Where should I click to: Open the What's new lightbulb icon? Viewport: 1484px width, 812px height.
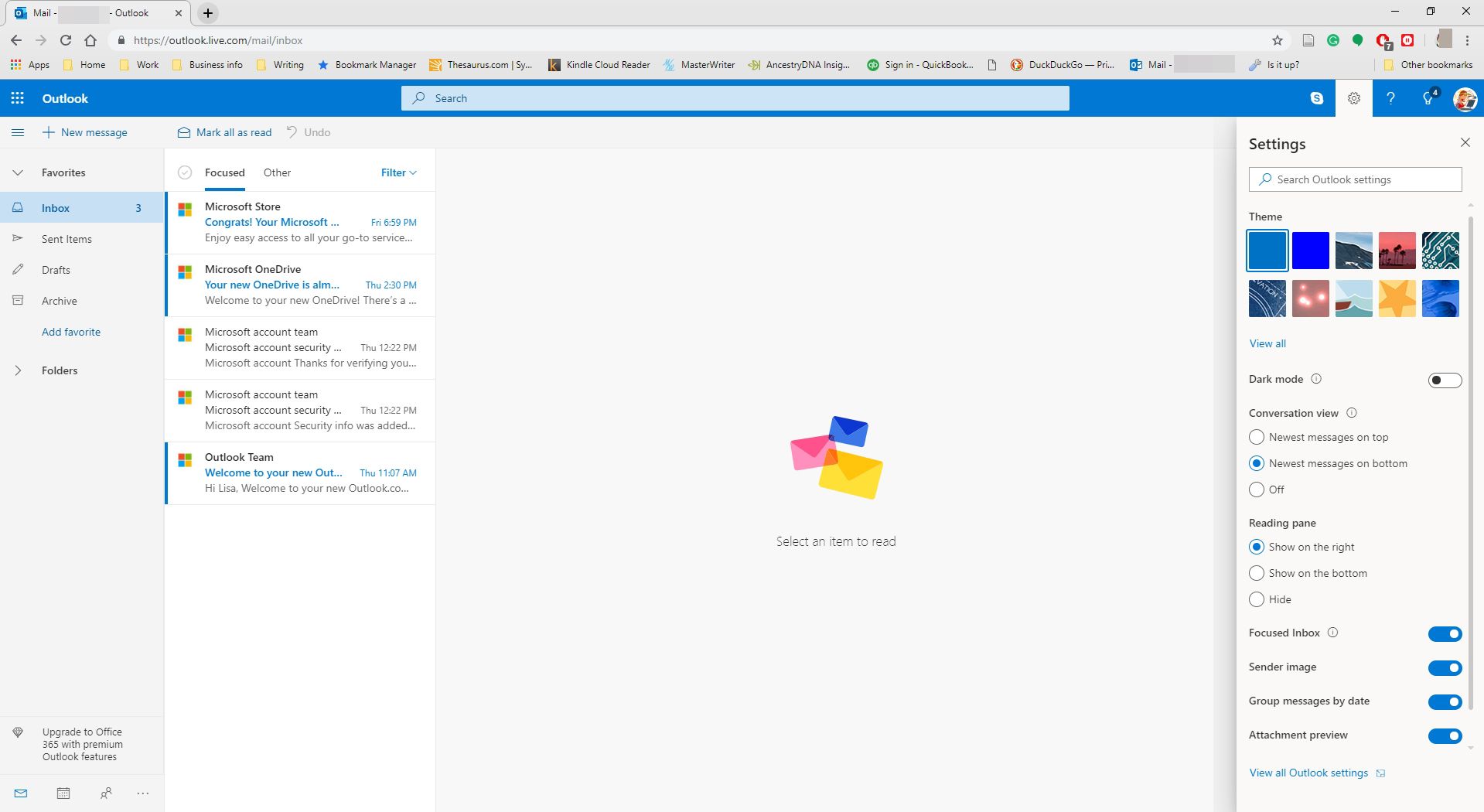pyautogui.click(x=1428, y=98)
